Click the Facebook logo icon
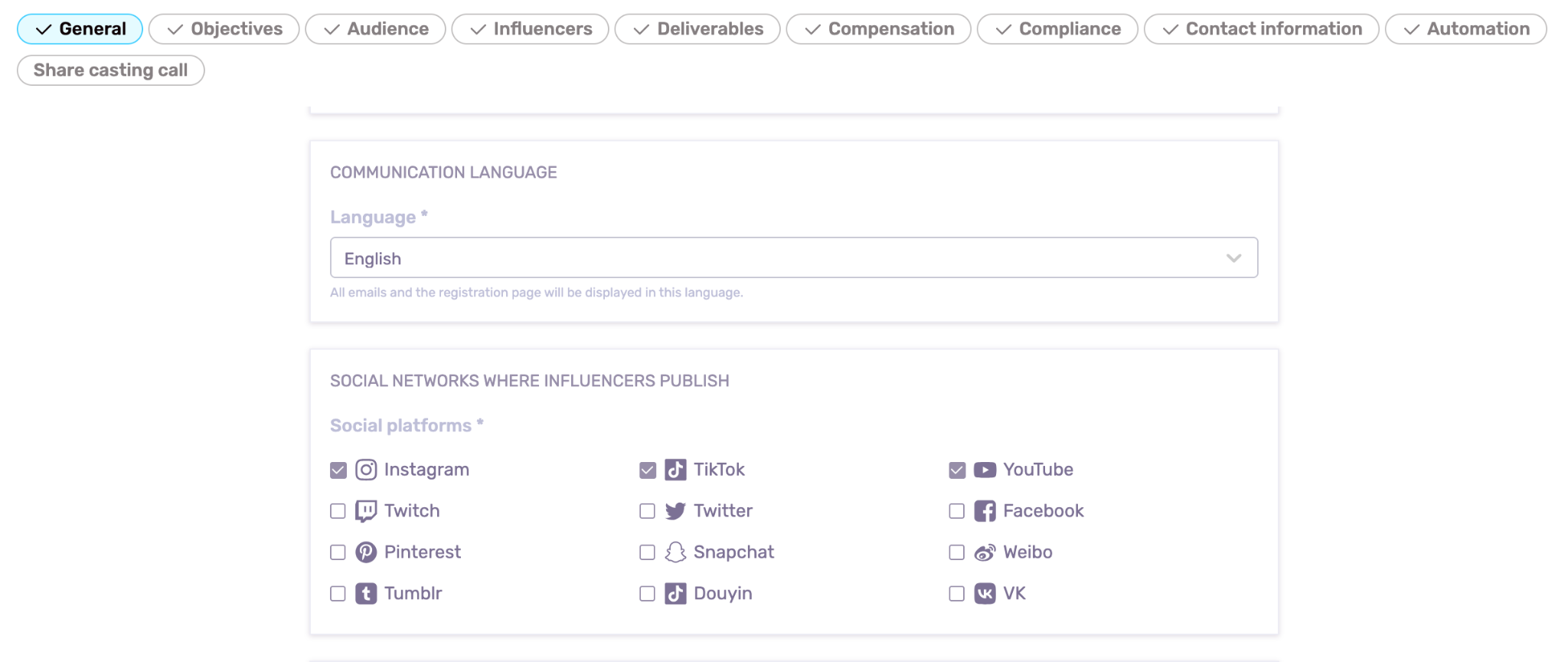Image resolution: width=1568 pixels, height=662 pixels. [x=985, y=511]
